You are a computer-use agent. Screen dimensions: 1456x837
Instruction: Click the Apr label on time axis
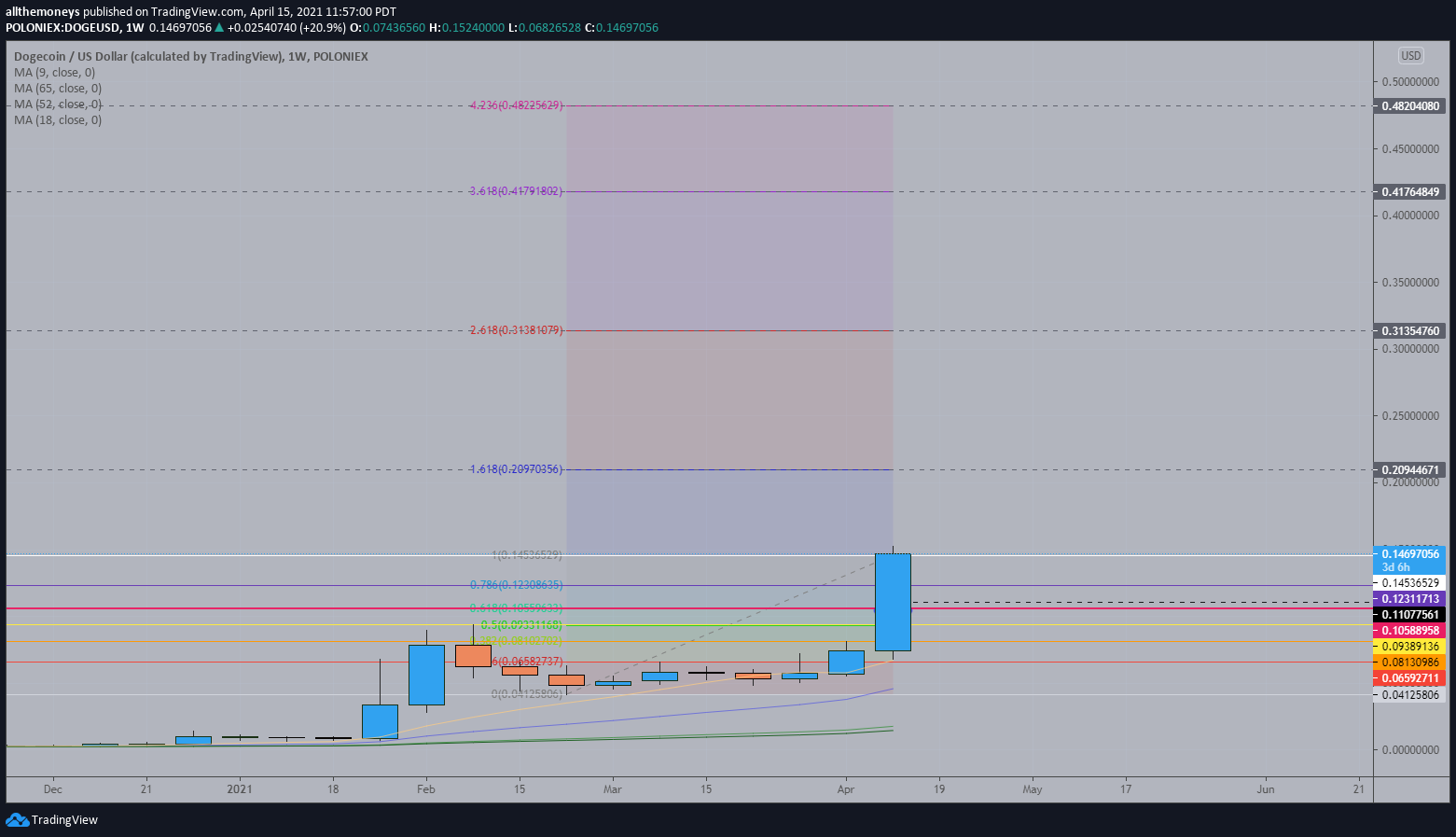(846, 789)
